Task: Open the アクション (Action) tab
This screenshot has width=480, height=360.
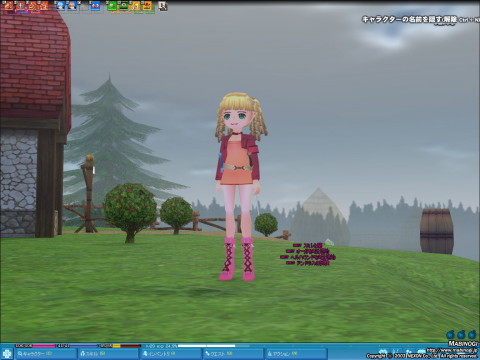Action: (296, 354)
